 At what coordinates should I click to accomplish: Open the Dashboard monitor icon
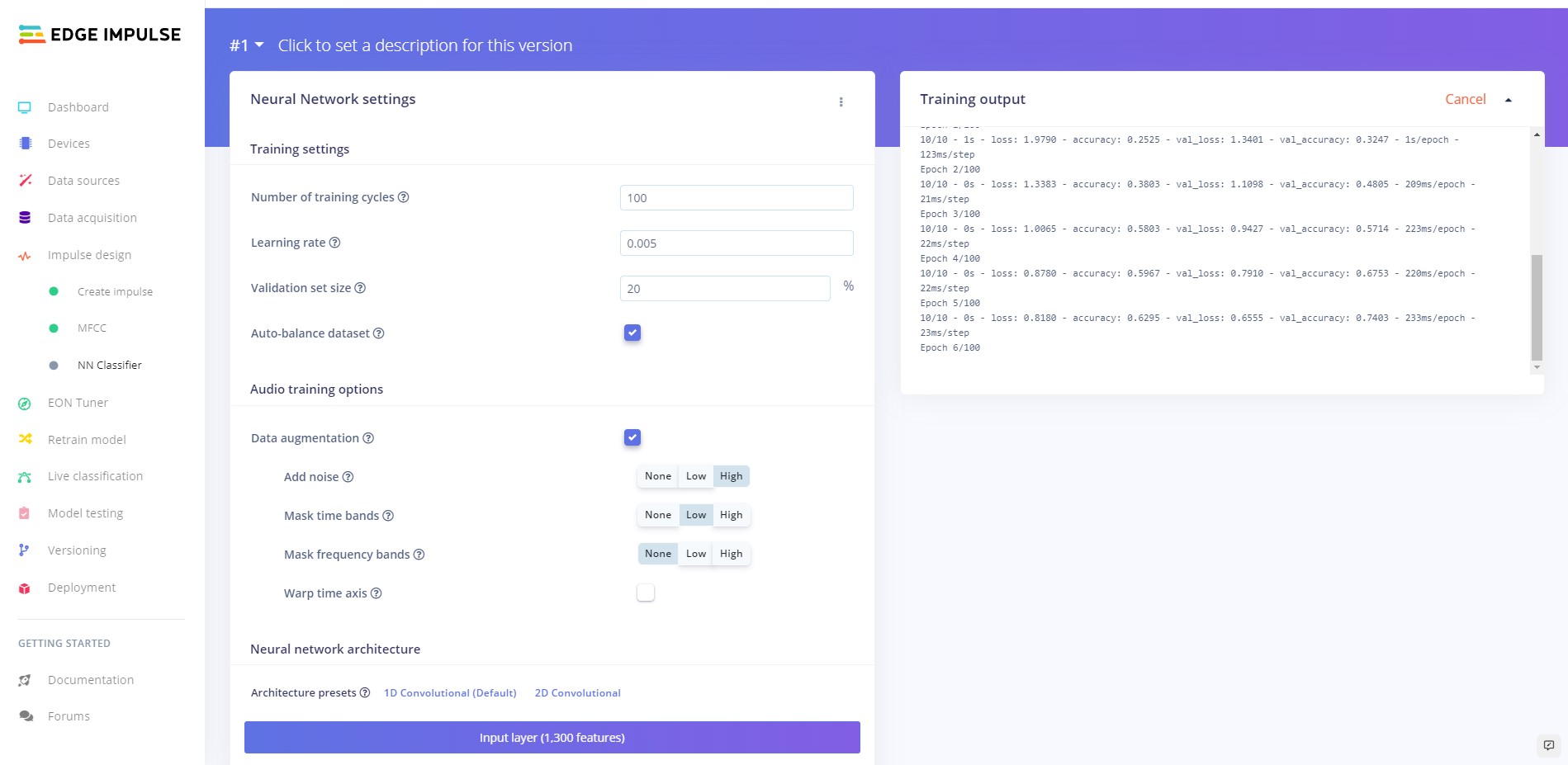pyautogui.click(x=25, y=107)
